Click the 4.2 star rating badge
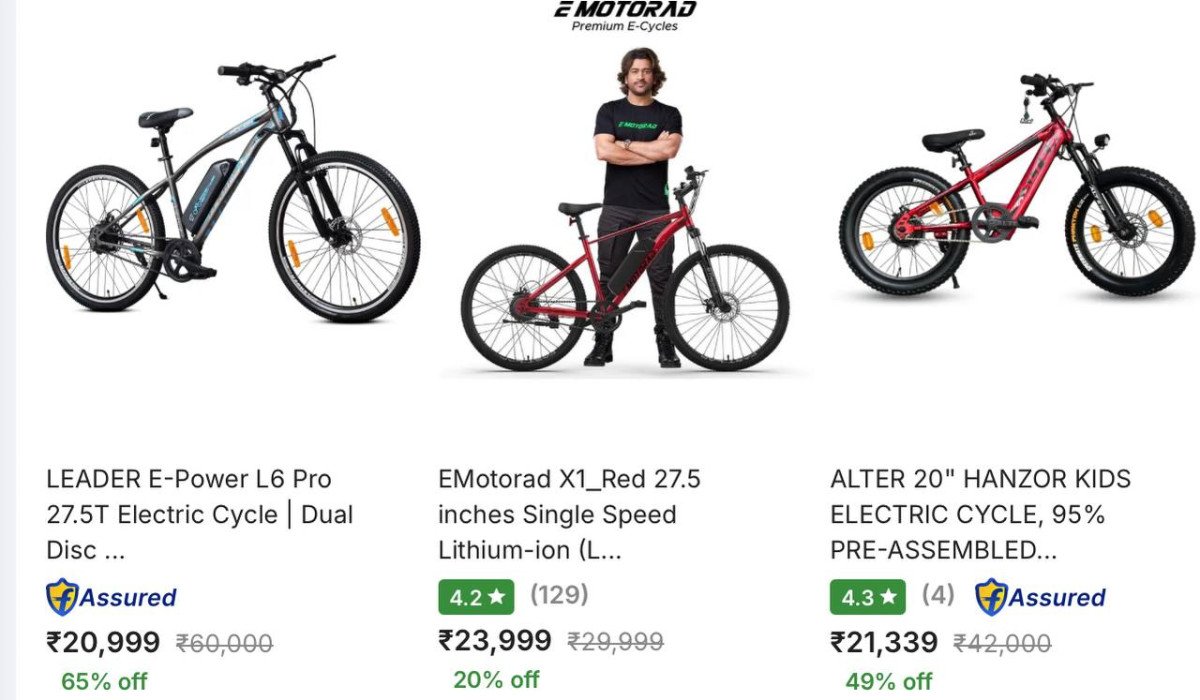1200x700 pixels. 477,598
